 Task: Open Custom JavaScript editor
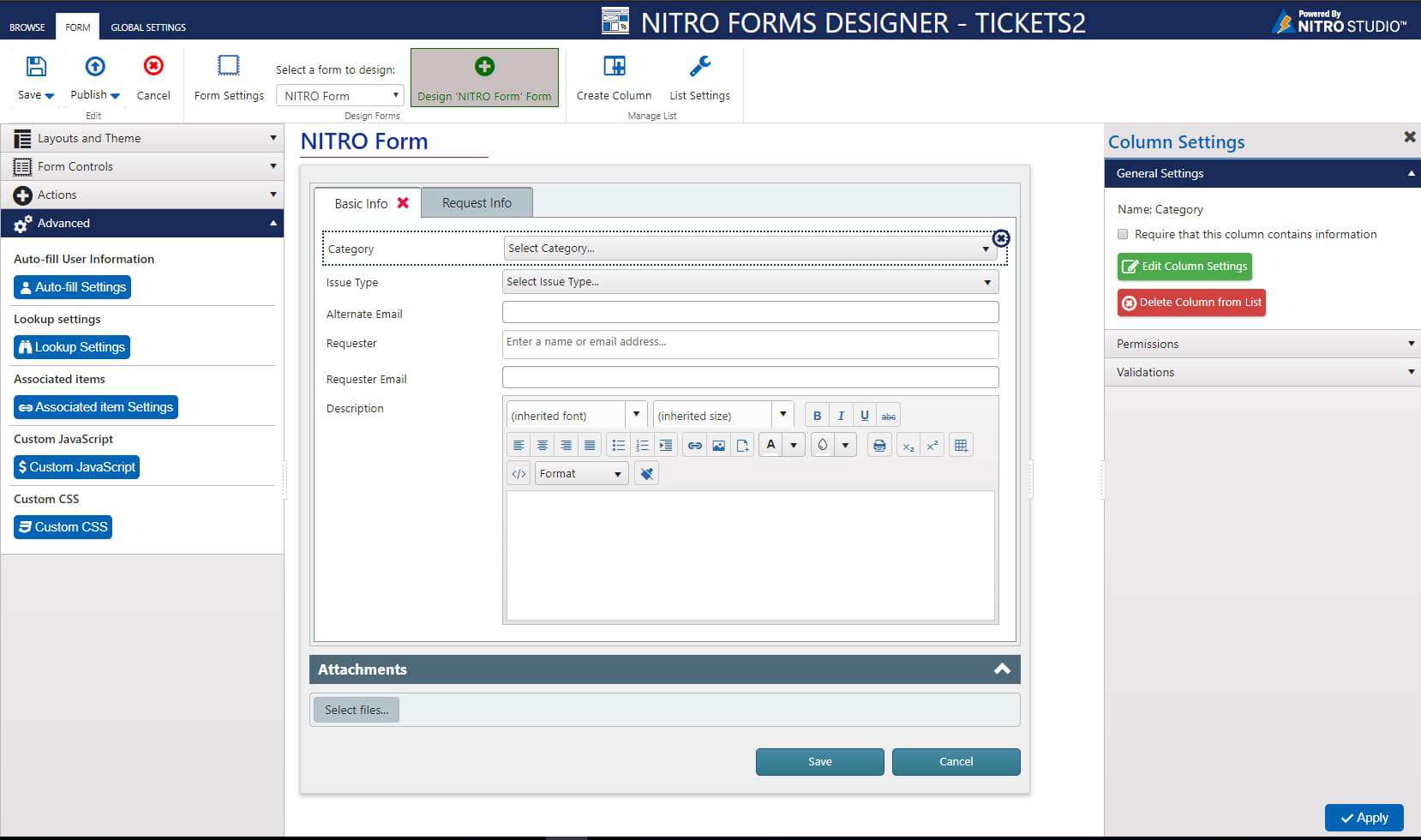pos(76,467)
